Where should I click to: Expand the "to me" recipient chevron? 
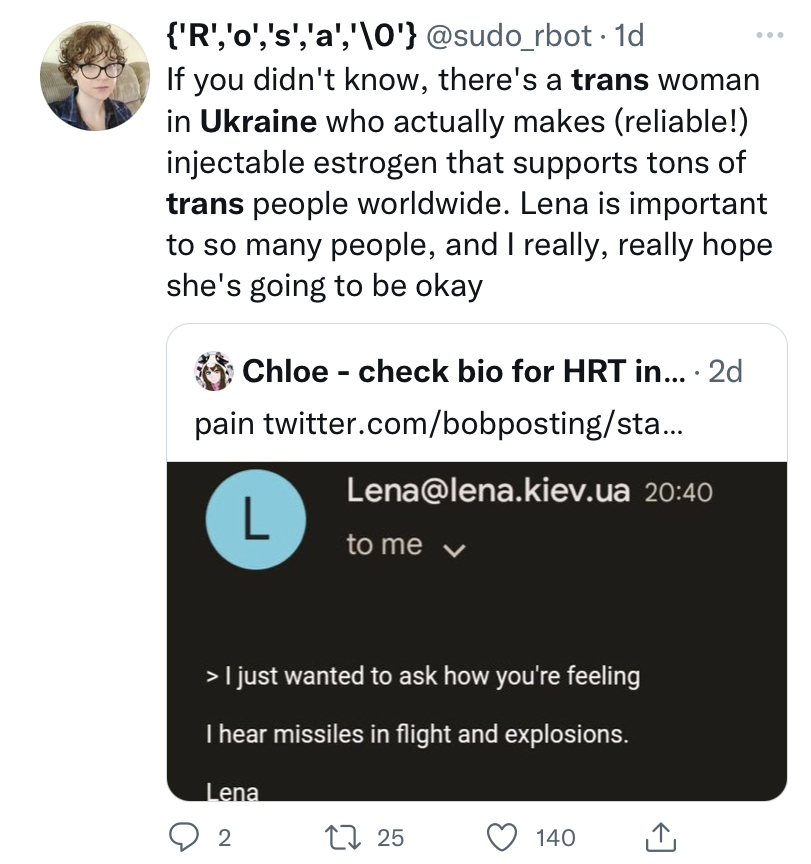(457, 548)
